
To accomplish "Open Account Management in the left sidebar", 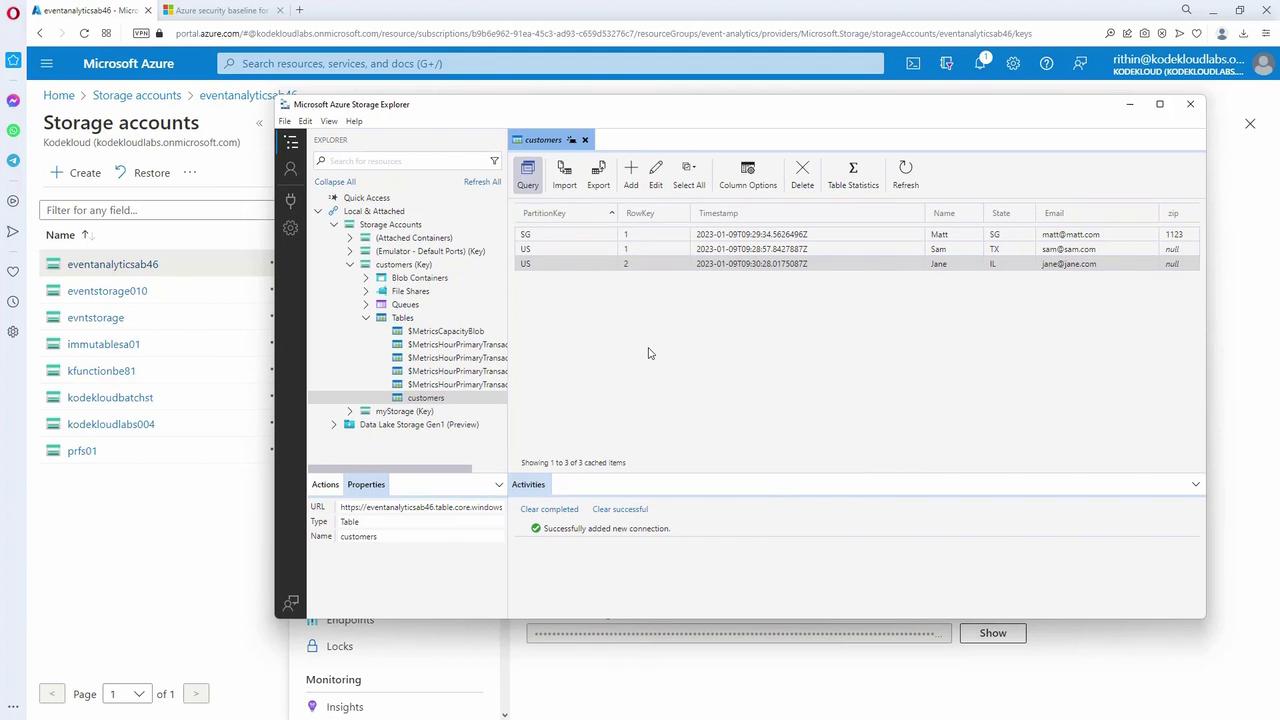I will pos(291,170).
